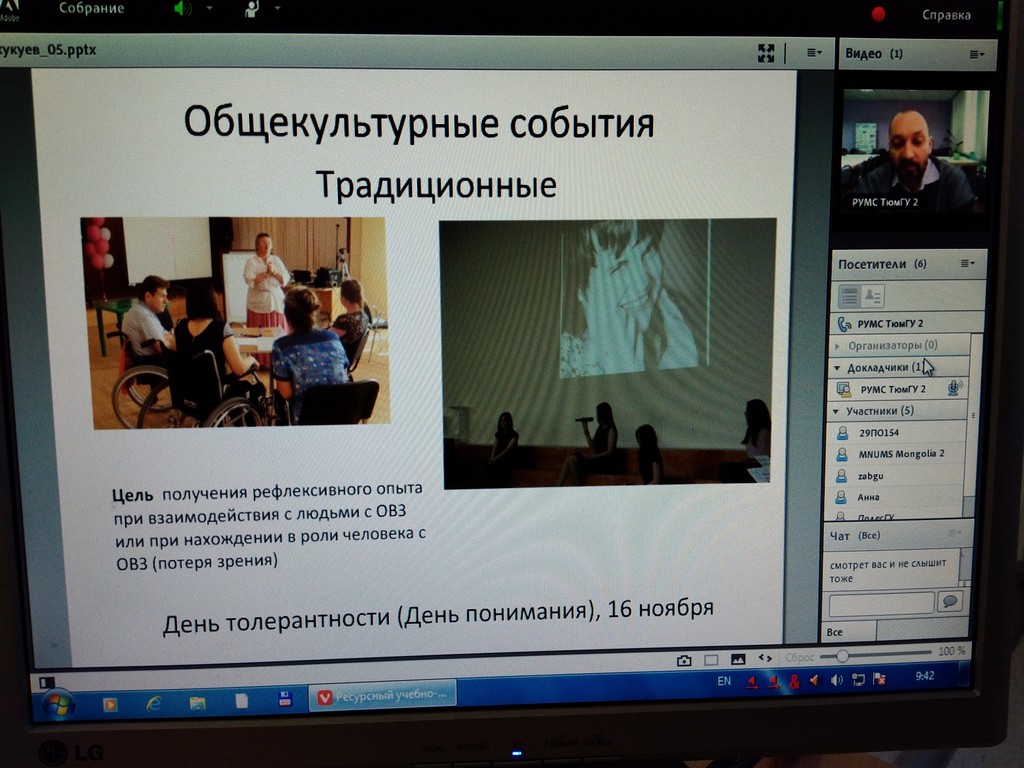Open the Посетители pod options menu
The image size is (1024, 768).
point(967,264)
